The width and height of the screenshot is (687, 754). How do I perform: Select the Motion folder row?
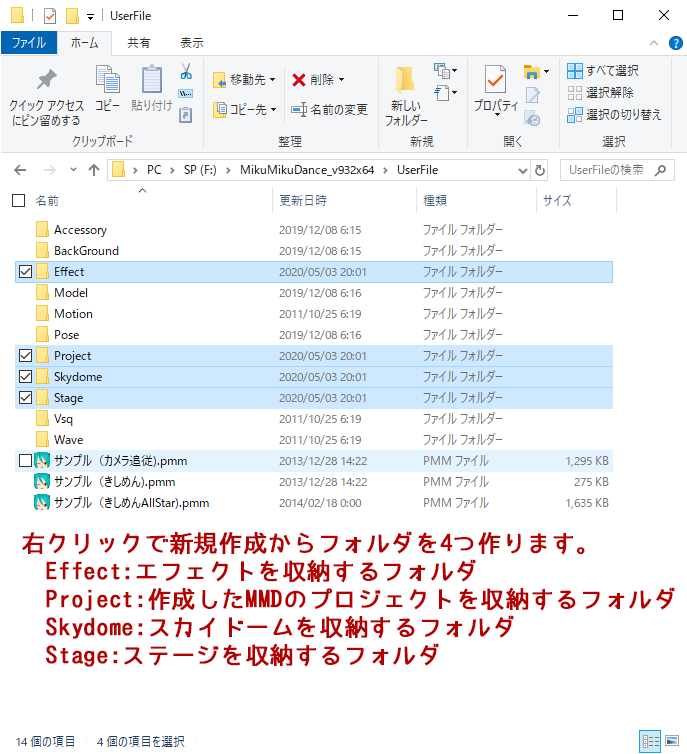pyautogui.click(x=314, y=314)
